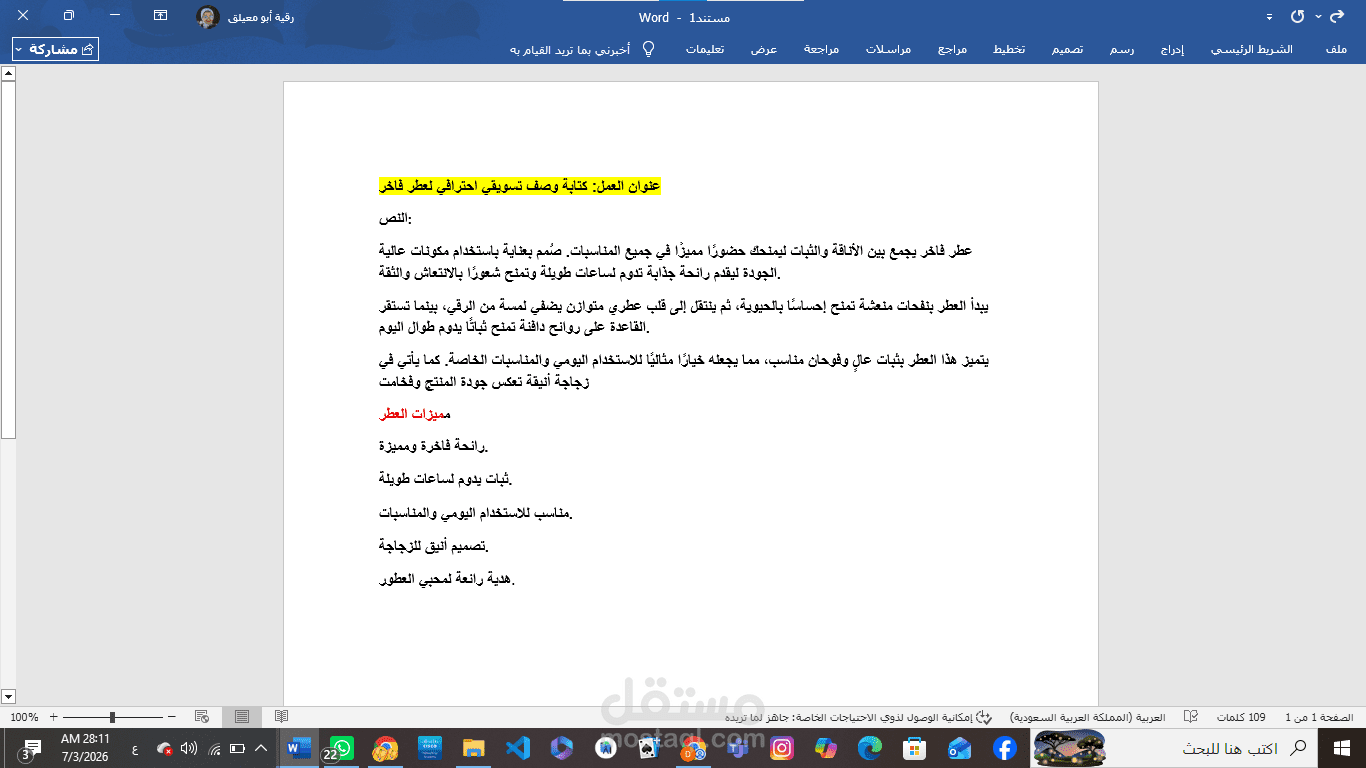Open the تخطيط (Layout) tab

(1008, 49)
